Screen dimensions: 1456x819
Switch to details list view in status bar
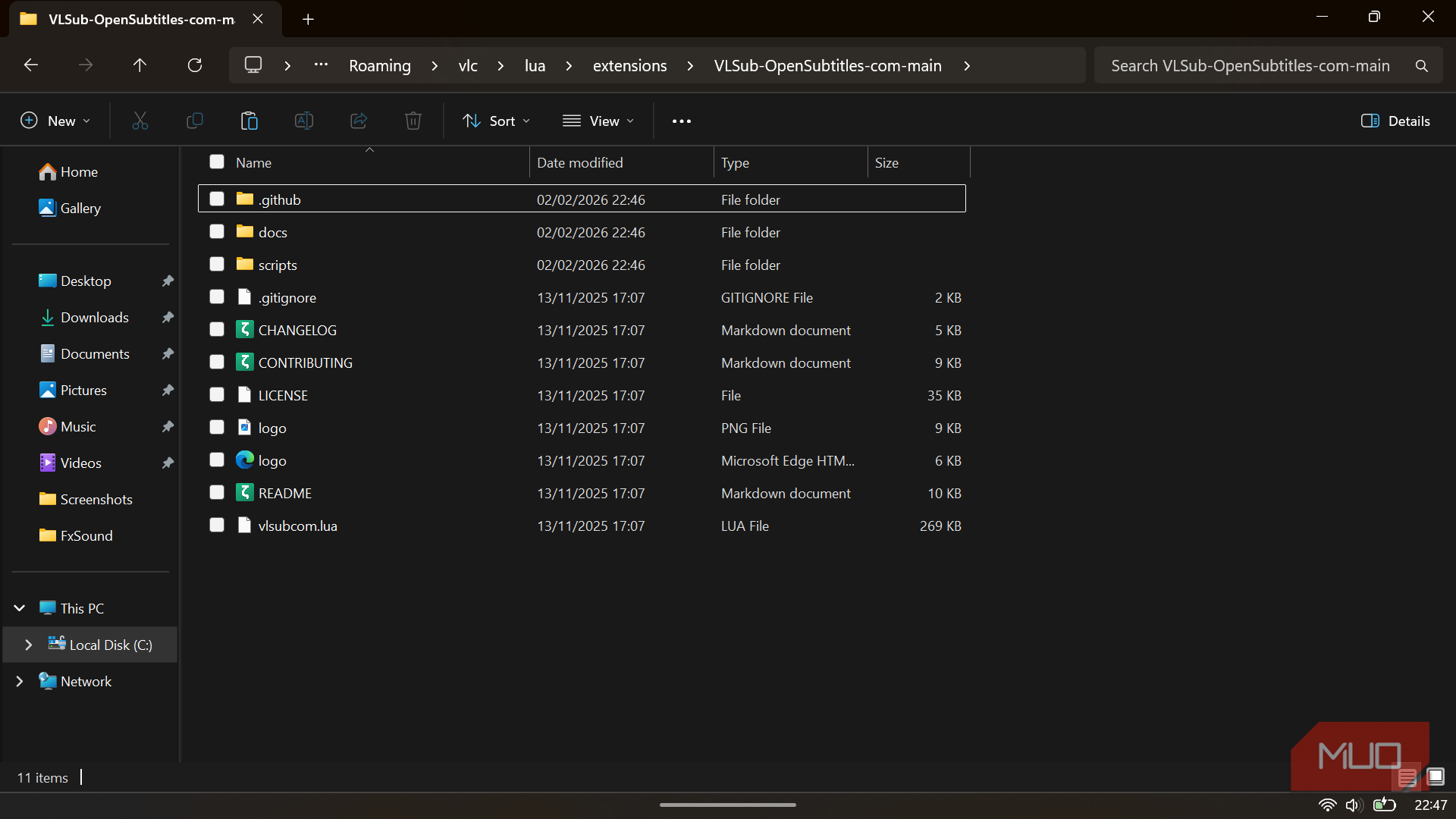[1407, 777]
